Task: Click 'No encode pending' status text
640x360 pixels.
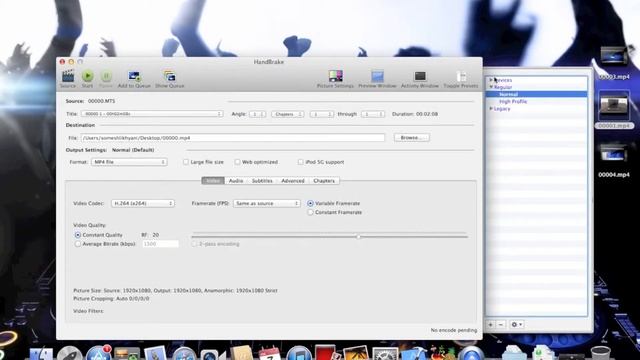Action: (453, 330)
